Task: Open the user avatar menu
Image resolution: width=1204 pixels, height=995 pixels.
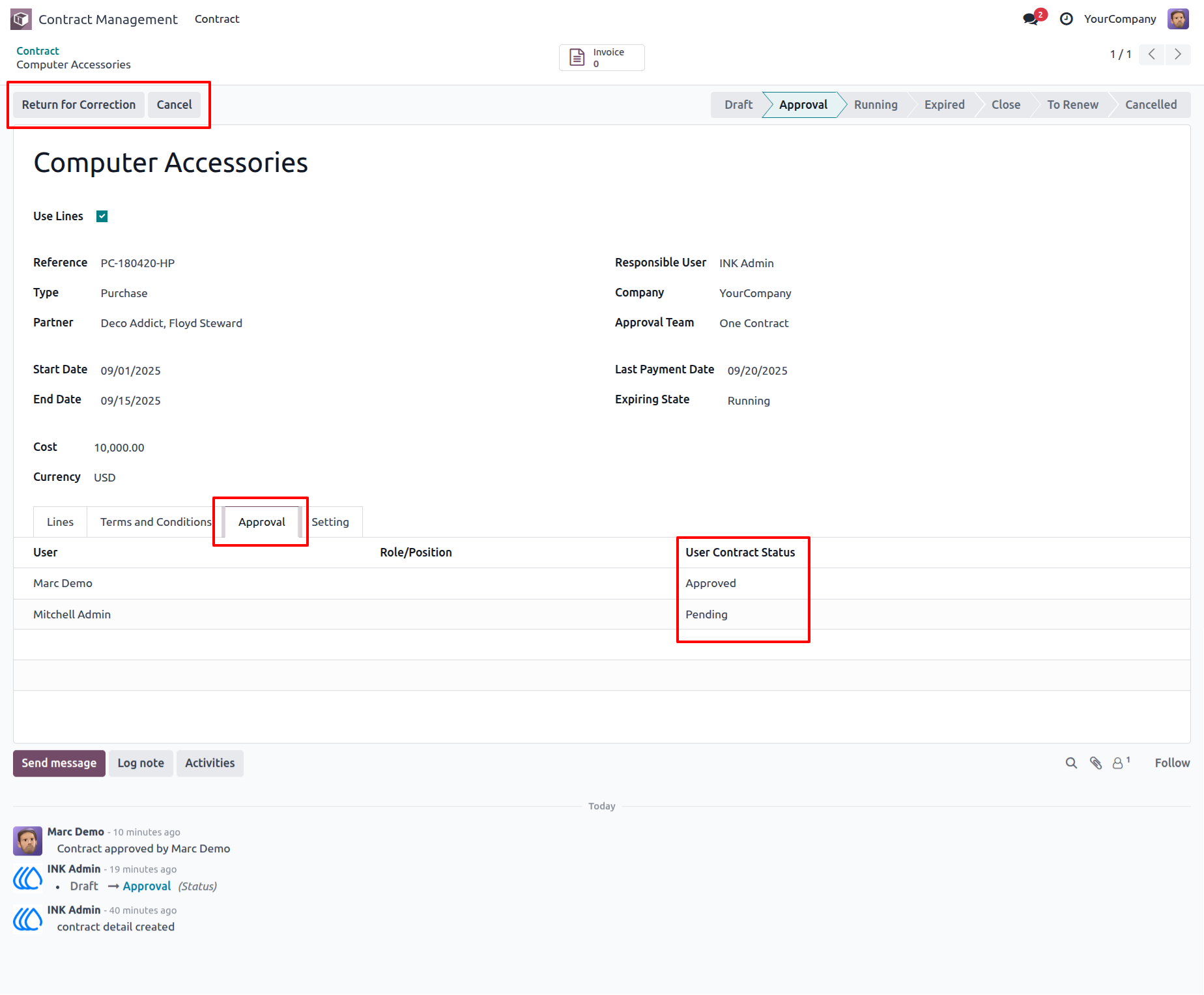Action: coord(1178,19)
